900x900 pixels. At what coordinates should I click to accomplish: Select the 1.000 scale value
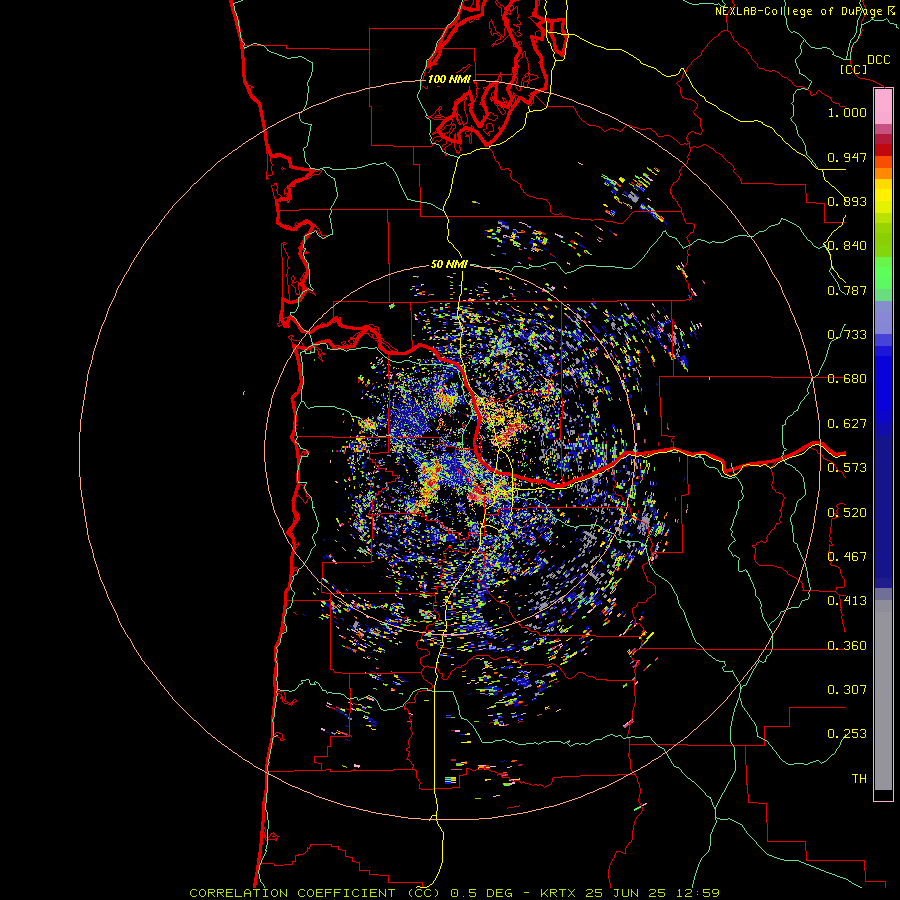click(847, 112)
